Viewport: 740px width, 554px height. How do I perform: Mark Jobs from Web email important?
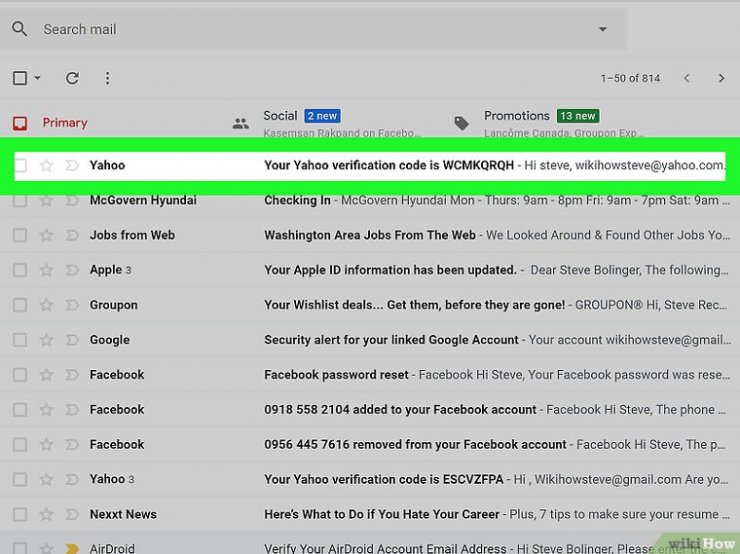point(72,235)
